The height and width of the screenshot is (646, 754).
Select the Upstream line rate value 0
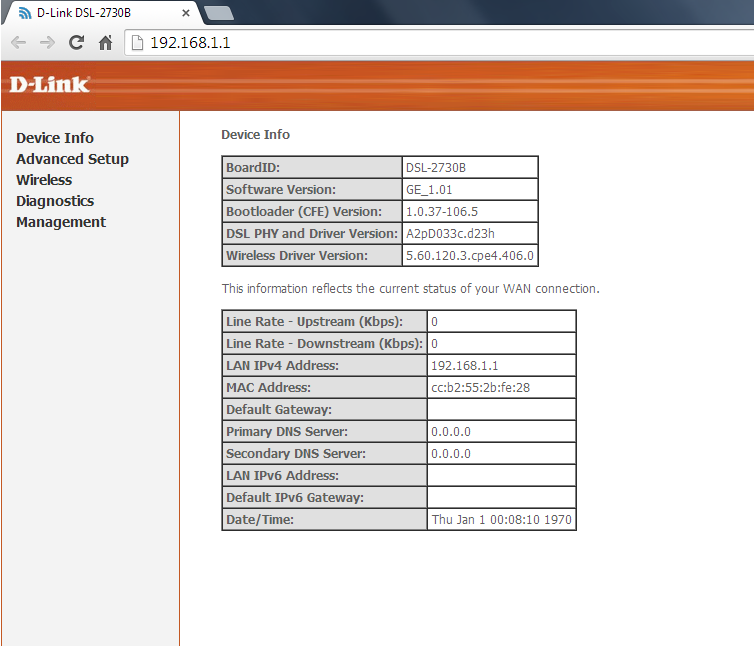[434, 322]
